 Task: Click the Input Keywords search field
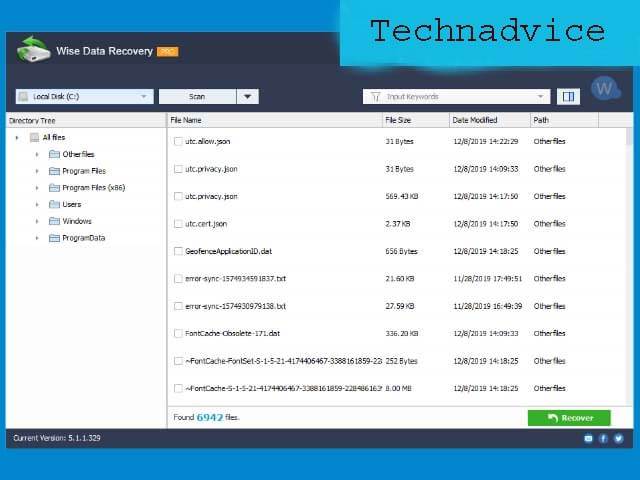click(x=456, y=97)
